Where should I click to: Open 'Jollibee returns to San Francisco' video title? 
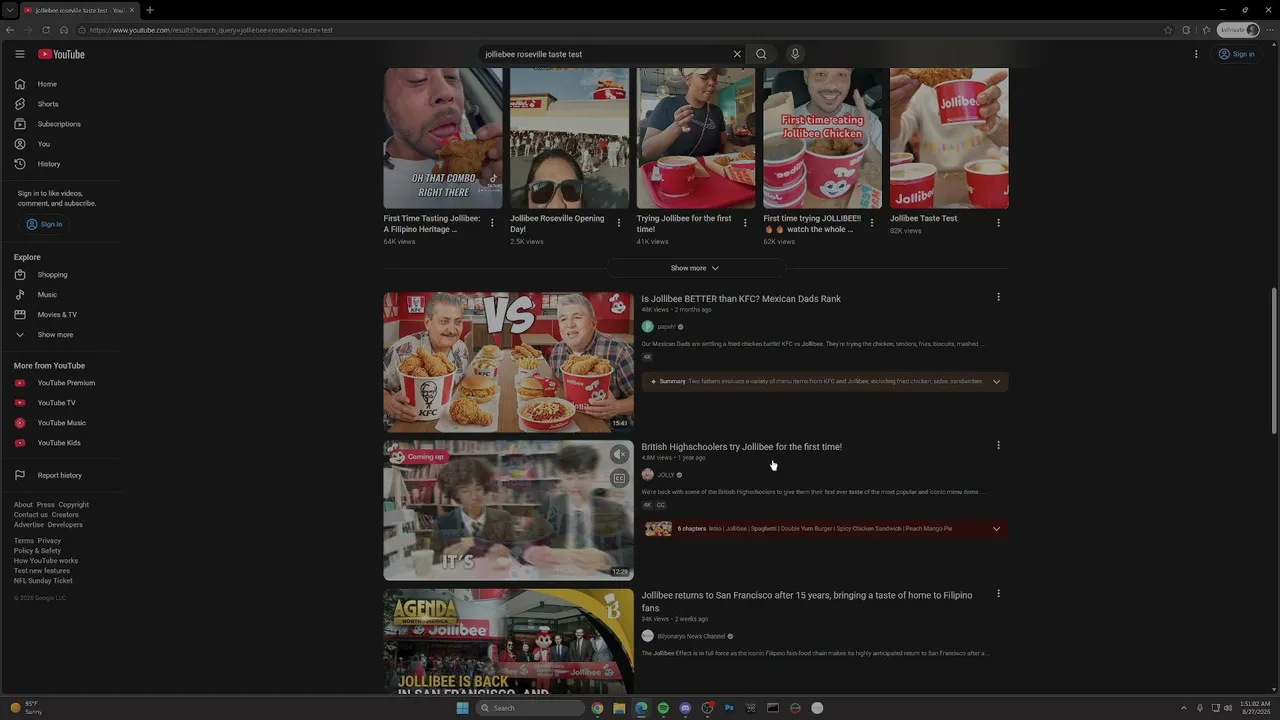(807, 601)
